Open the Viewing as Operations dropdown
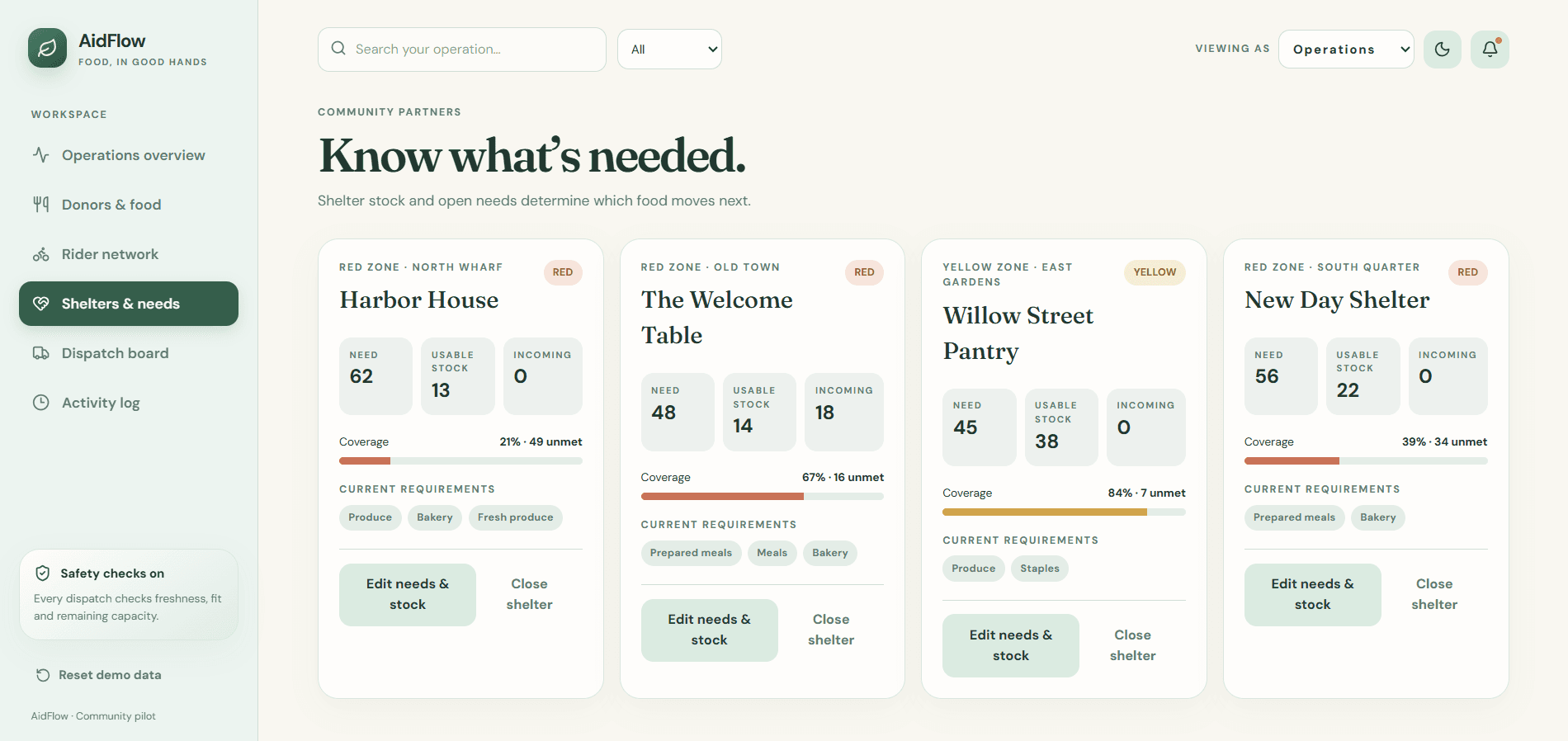Image resolution: width=1568 pixels, height=741 pixels. (x=1346, y=50)
